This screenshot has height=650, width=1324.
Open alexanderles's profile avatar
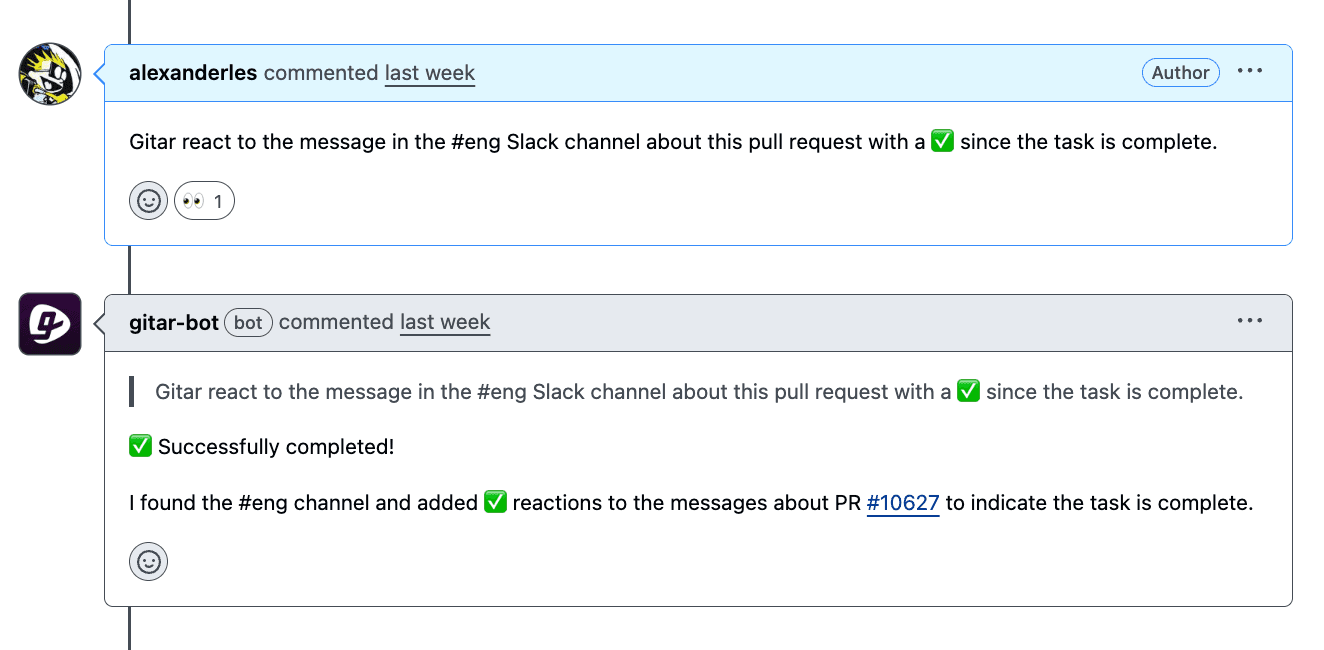[x=47, y=73]
